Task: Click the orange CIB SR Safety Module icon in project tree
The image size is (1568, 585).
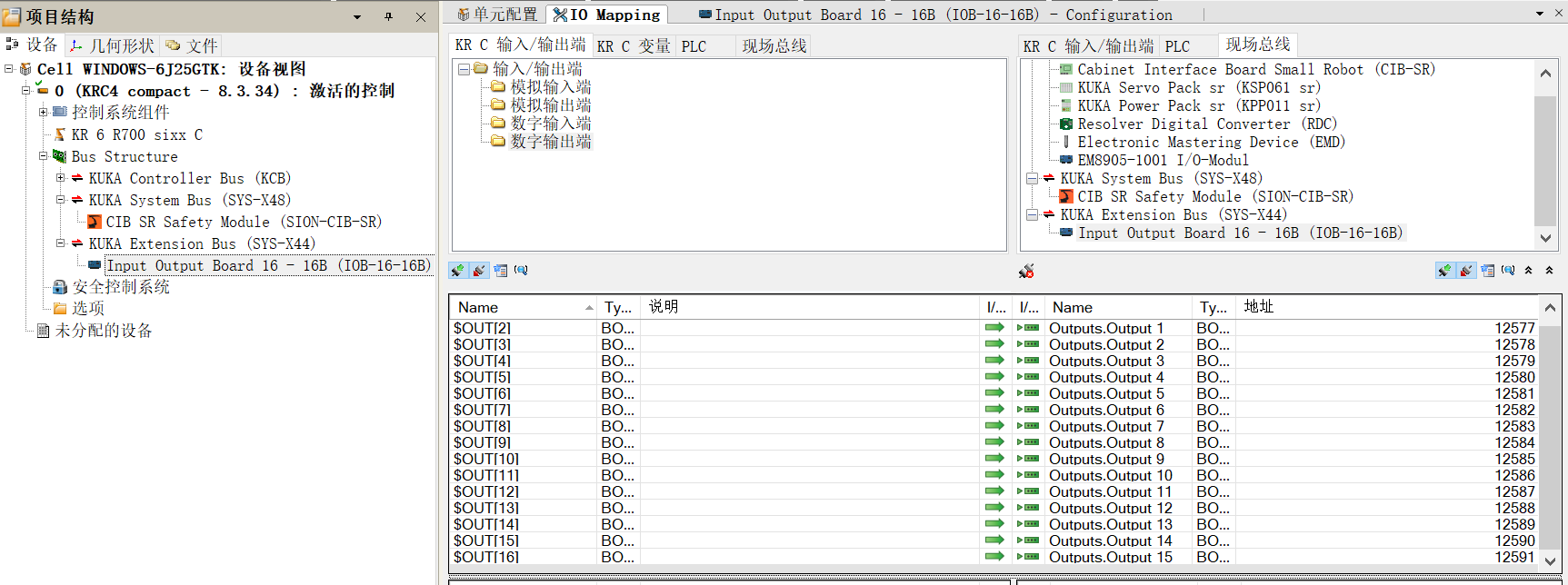Action: pos(95,222)
